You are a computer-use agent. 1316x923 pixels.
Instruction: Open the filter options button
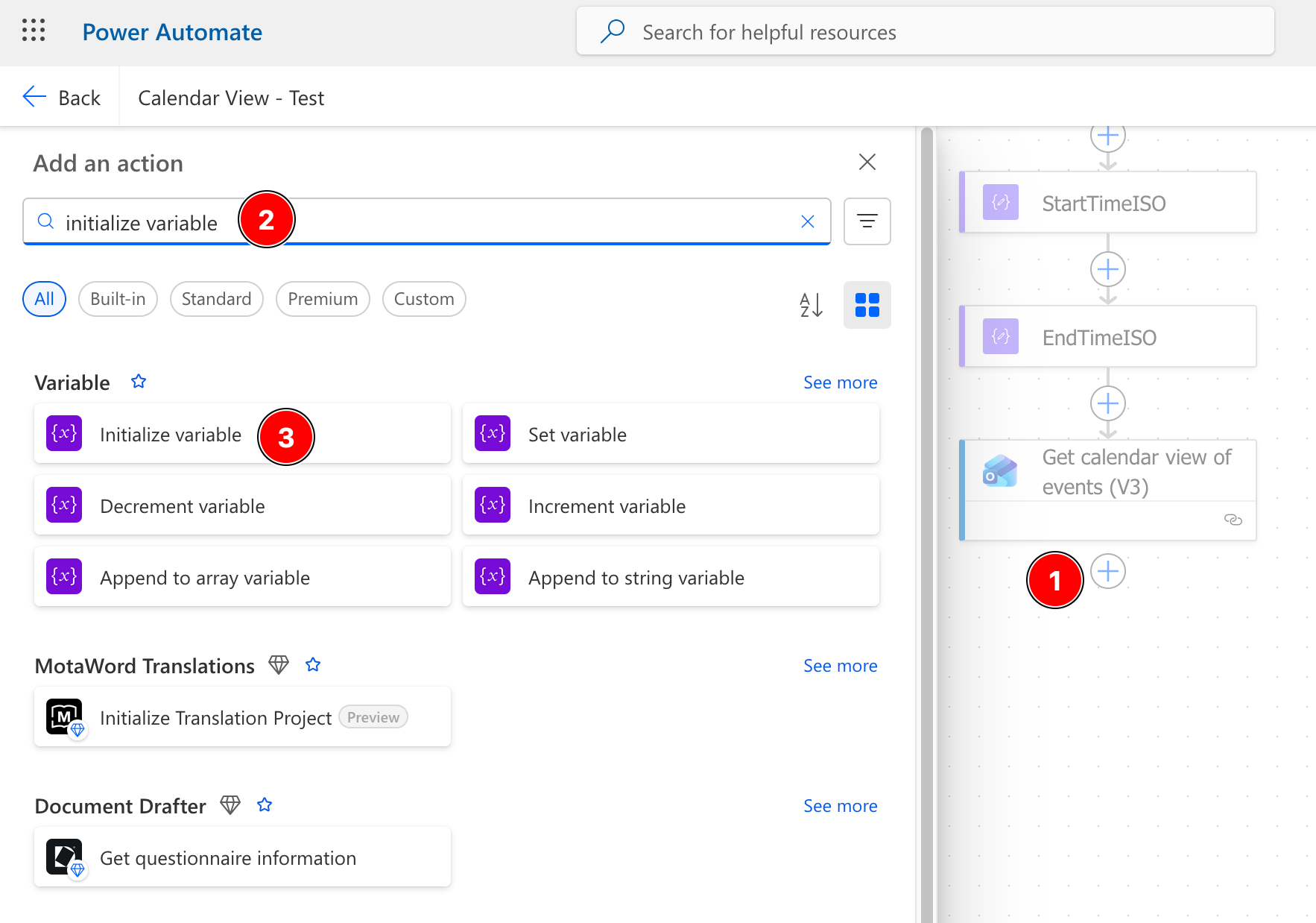[x=867, y=221]
